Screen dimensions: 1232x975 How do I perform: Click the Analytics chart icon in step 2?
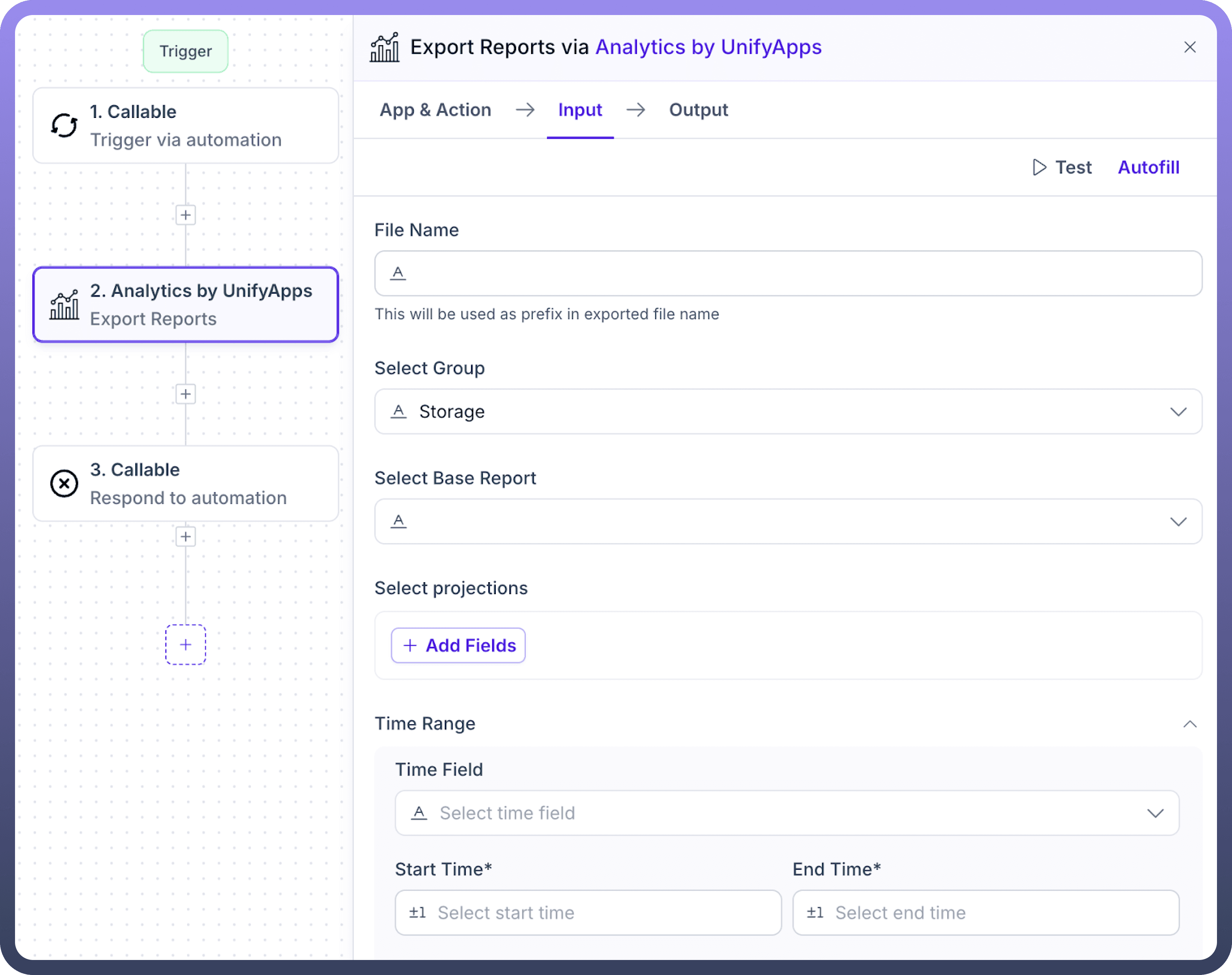click(x=64, y=305)
